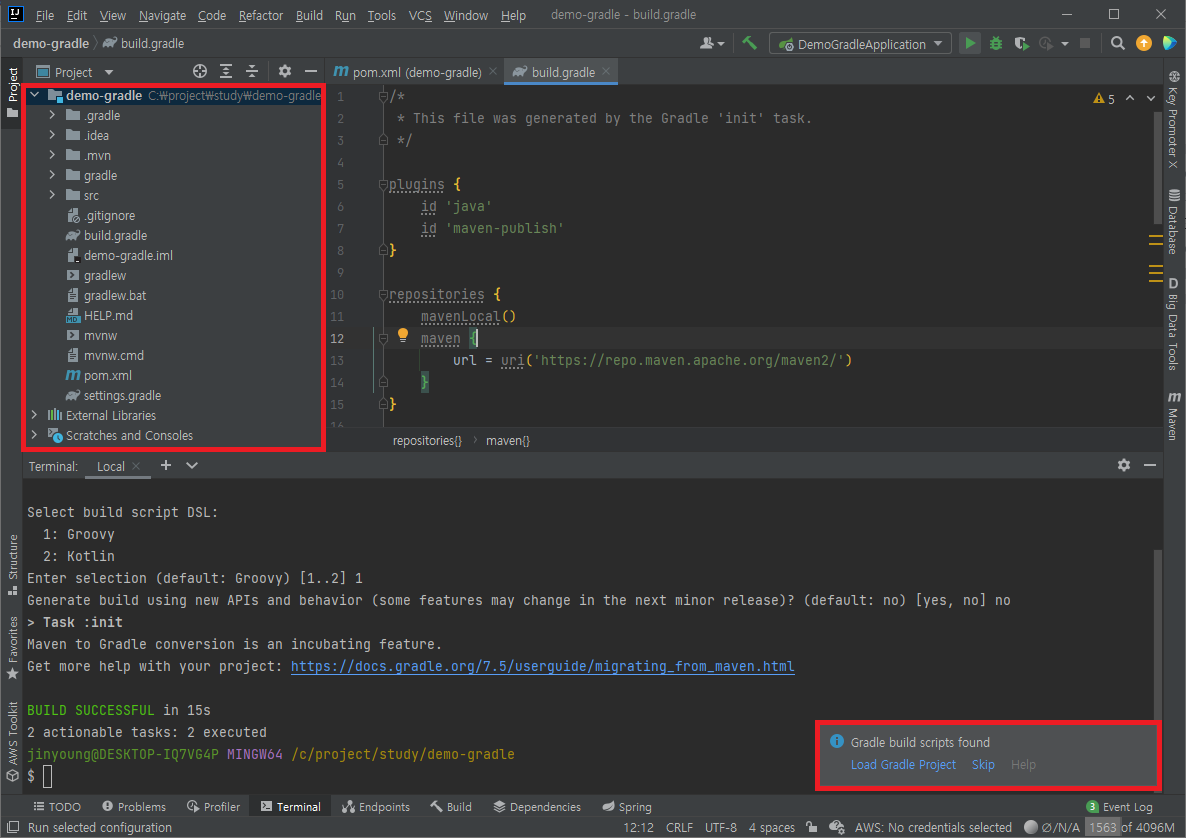Open the File menu
The width and height of the screenshot is (1186, 838).
[45, 15]
